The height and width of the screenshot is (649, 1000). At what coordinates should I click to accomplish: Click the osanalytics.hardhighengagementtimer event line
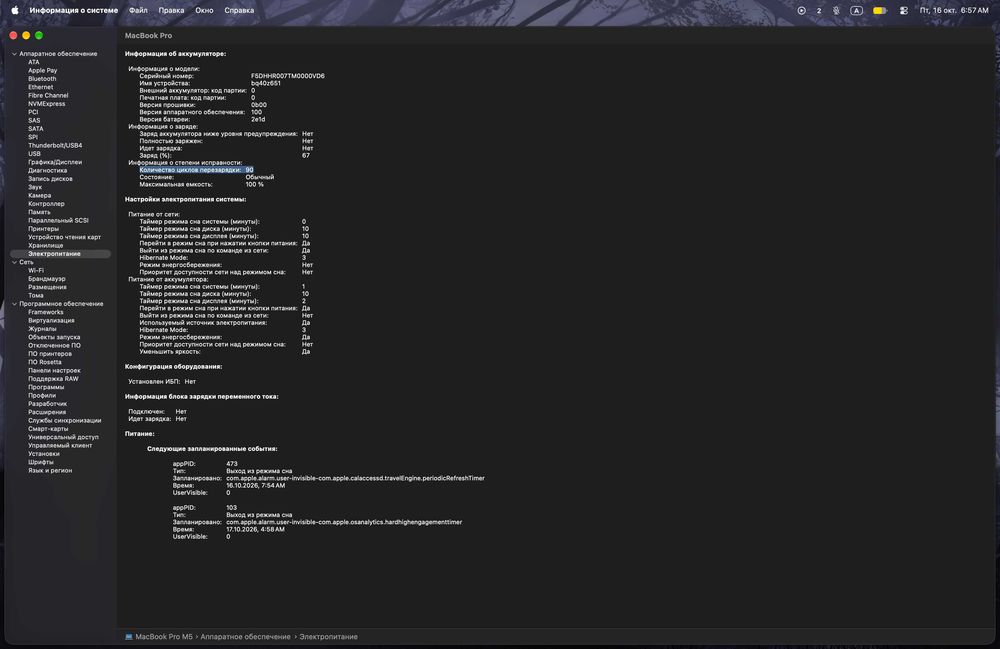(x=344, y=522)
